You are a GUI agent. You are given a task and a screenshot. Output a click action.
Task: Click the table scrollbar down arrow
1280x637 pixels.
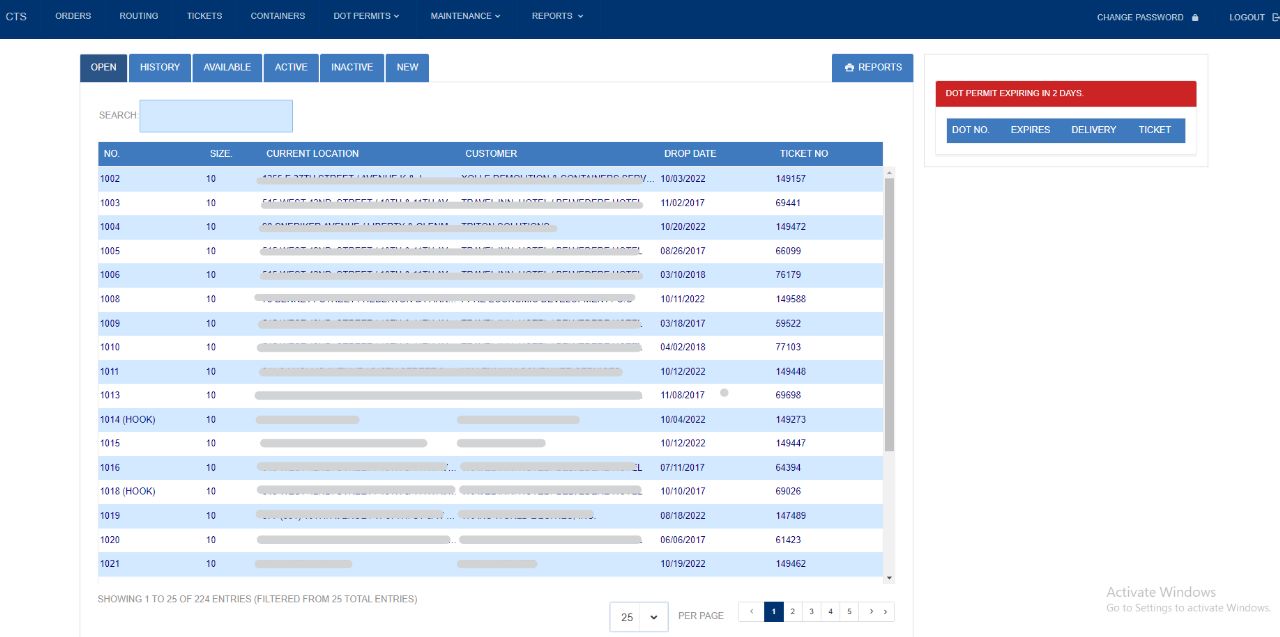coord(889,577)
